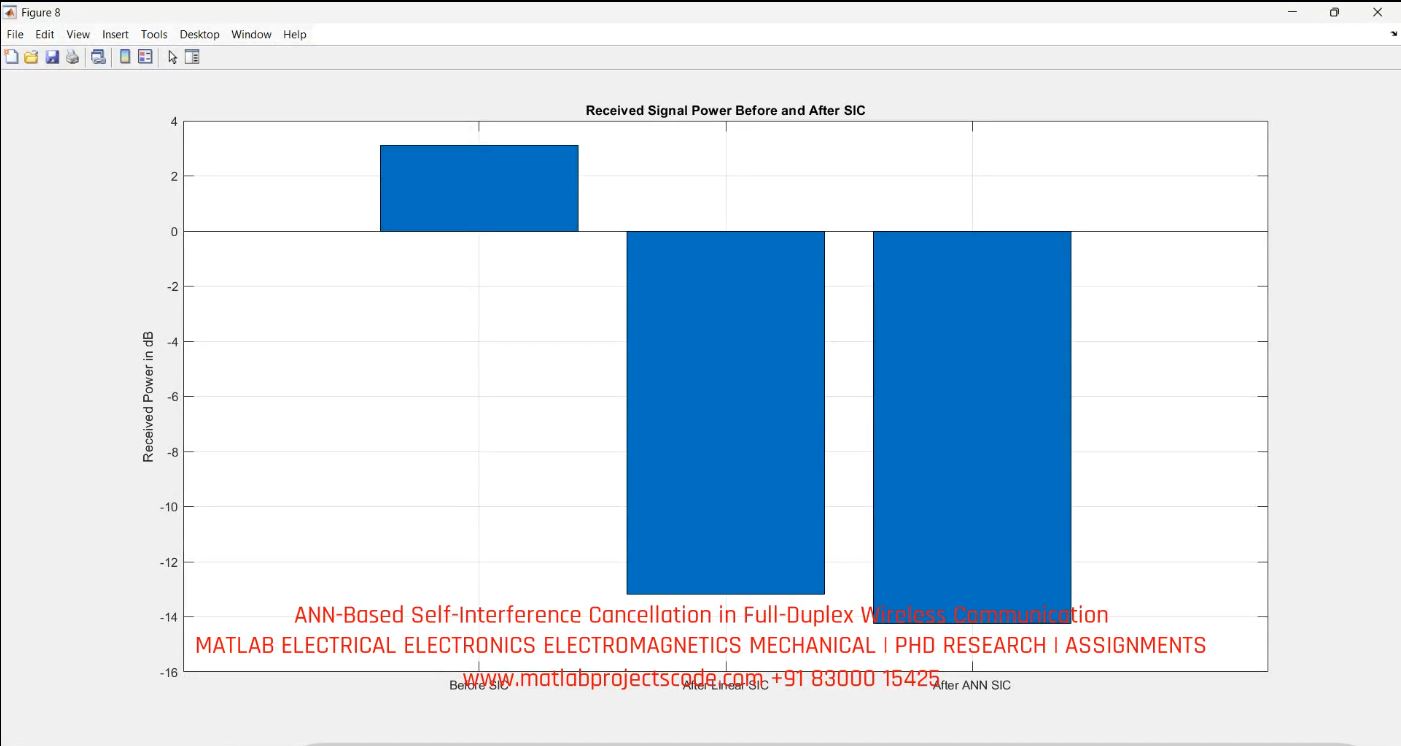
Task: Open the Insert menu
Action: (x=115, y=34)
